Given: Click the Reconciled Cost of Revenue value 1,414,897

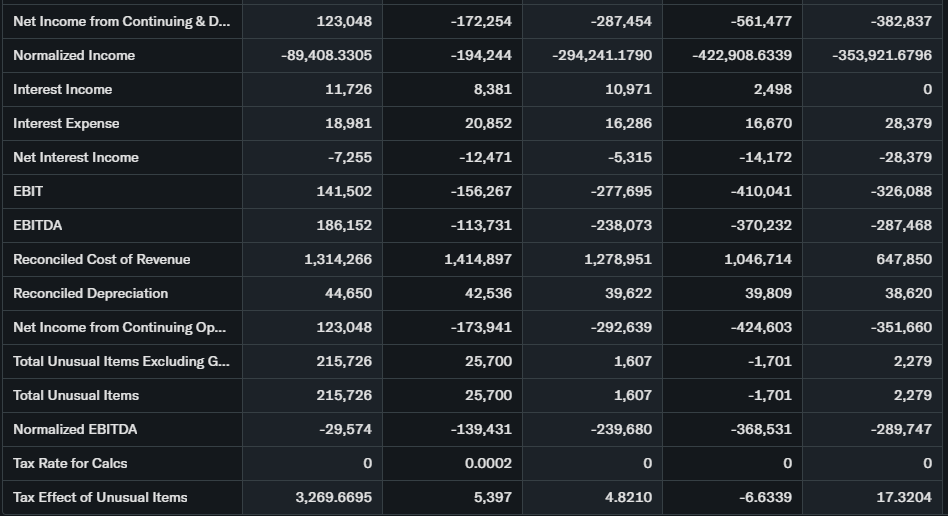Looking at the screenshot, I should coord(478,259).
